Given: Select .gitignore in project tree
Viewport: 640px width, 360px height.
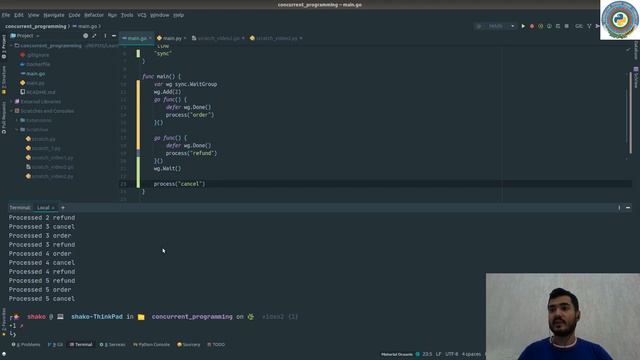Looking at the screenshot, I should tap(38, 55).
